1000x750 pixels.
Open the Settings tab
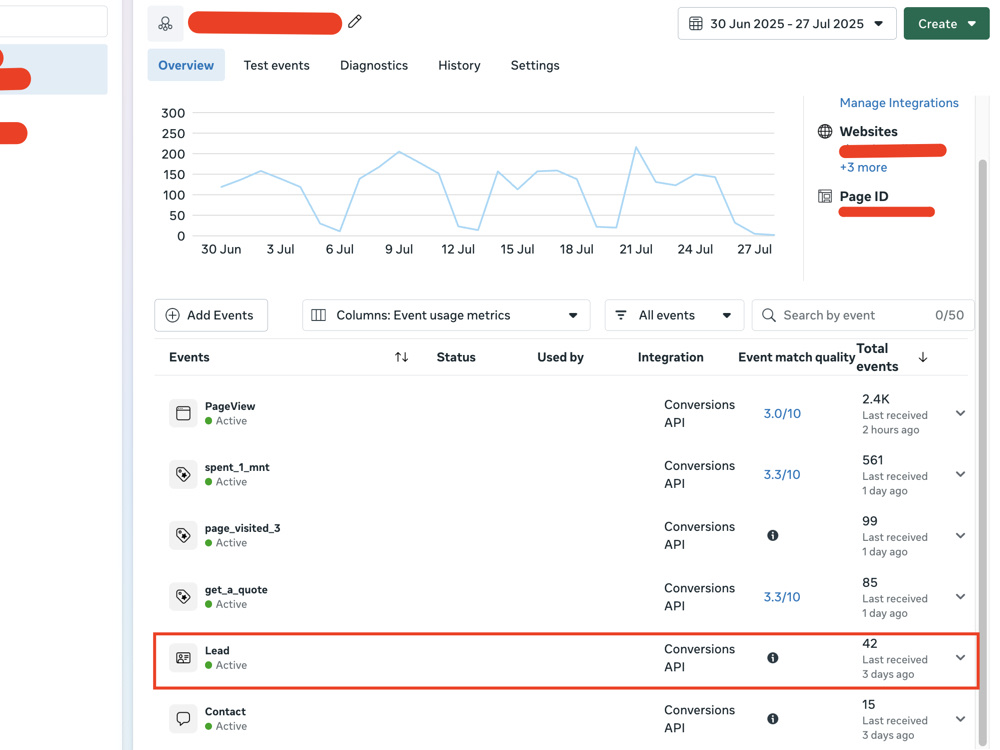[534, 65]
